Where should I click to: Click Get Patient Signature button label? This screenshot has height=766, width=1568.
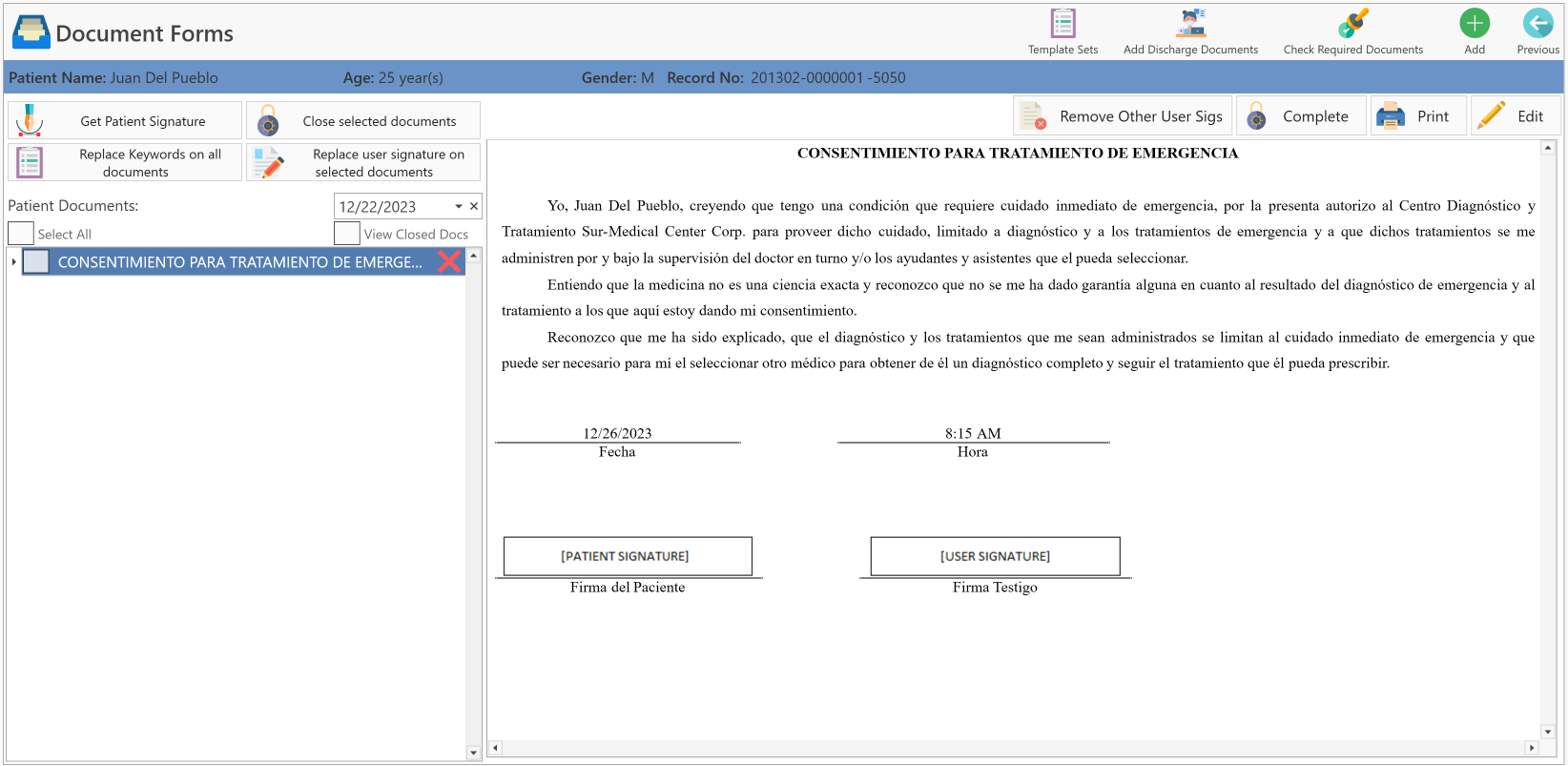[x=143, y=121]
